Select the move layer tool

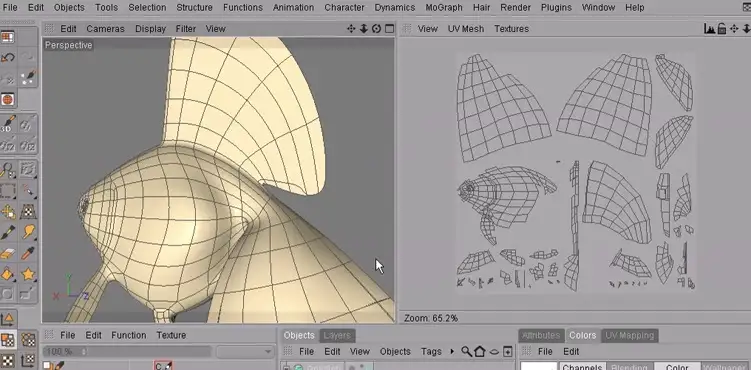[8, 212]
